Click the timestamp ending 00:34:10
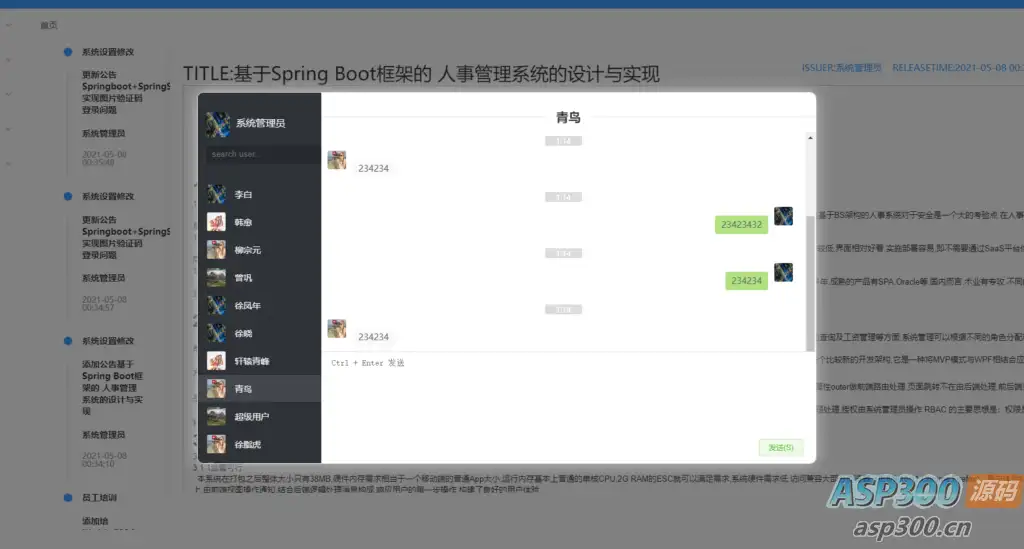 [104, 460]
